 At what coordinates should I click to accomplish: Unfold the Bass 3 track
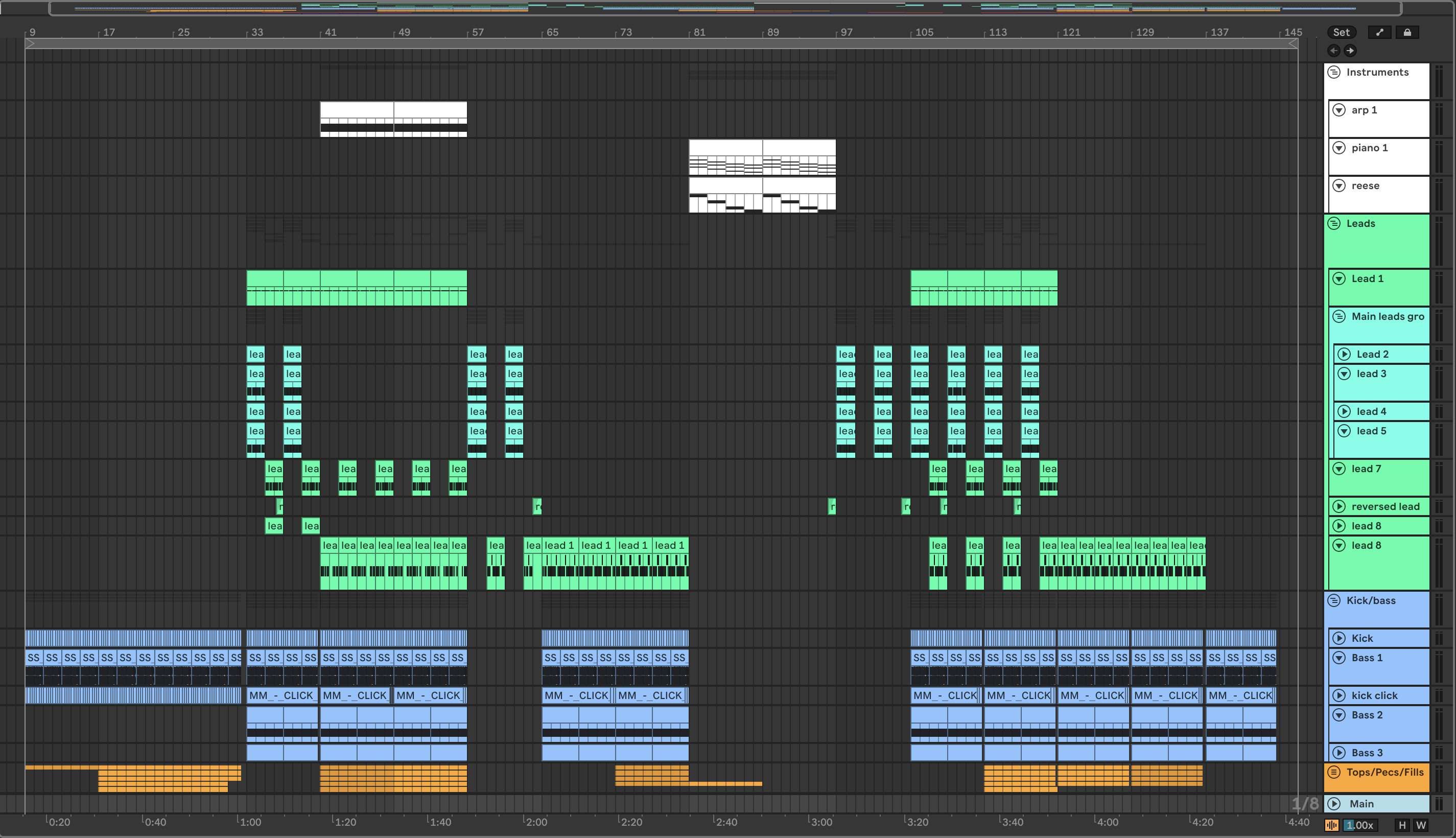click(1339, 753)
